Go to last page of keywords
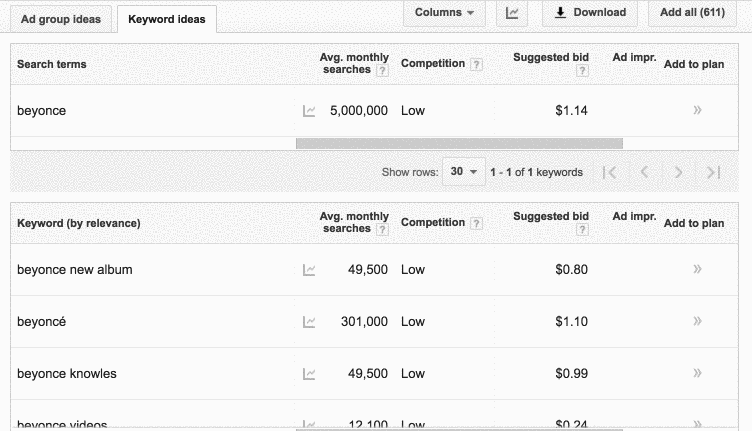 tap(713, 172)
